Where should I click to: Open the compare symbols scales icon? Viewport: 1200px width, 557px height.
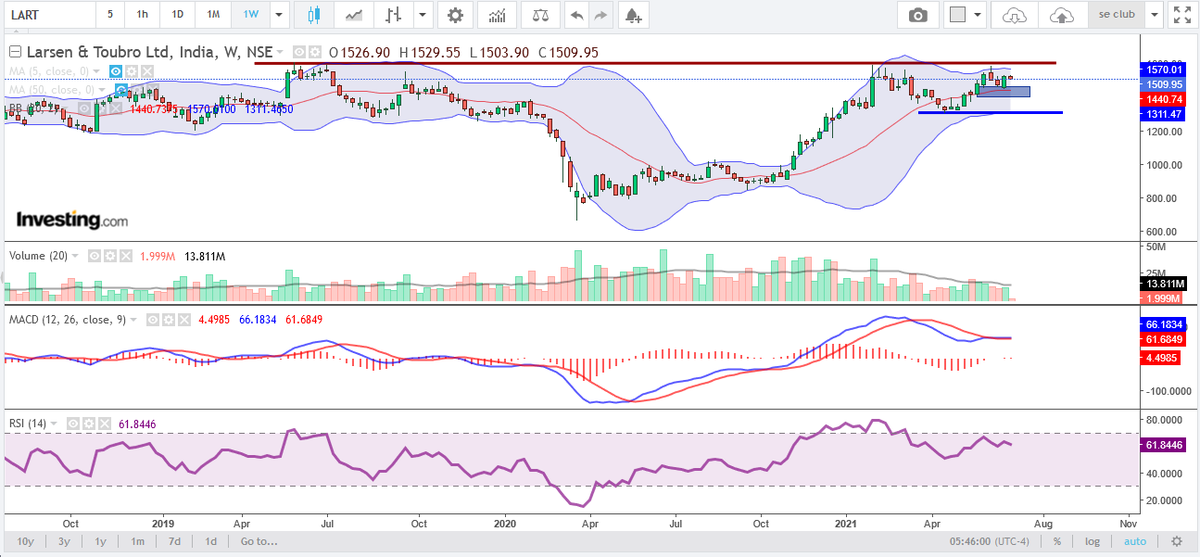540,15
